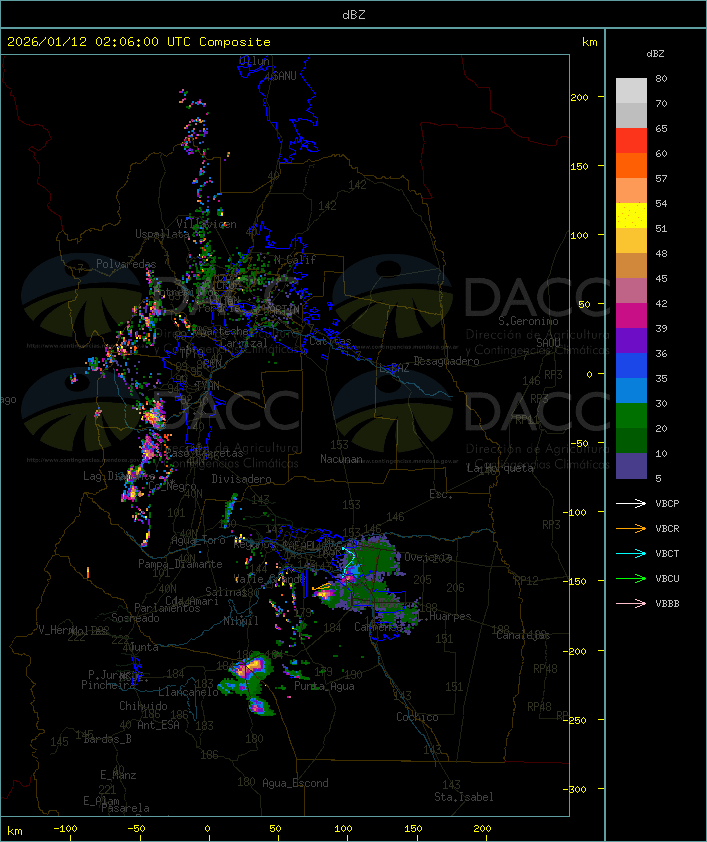Click the Desaguadero map label
This screenshot has width=707, height=842.
pyautogui.click(x=446, y=361)
